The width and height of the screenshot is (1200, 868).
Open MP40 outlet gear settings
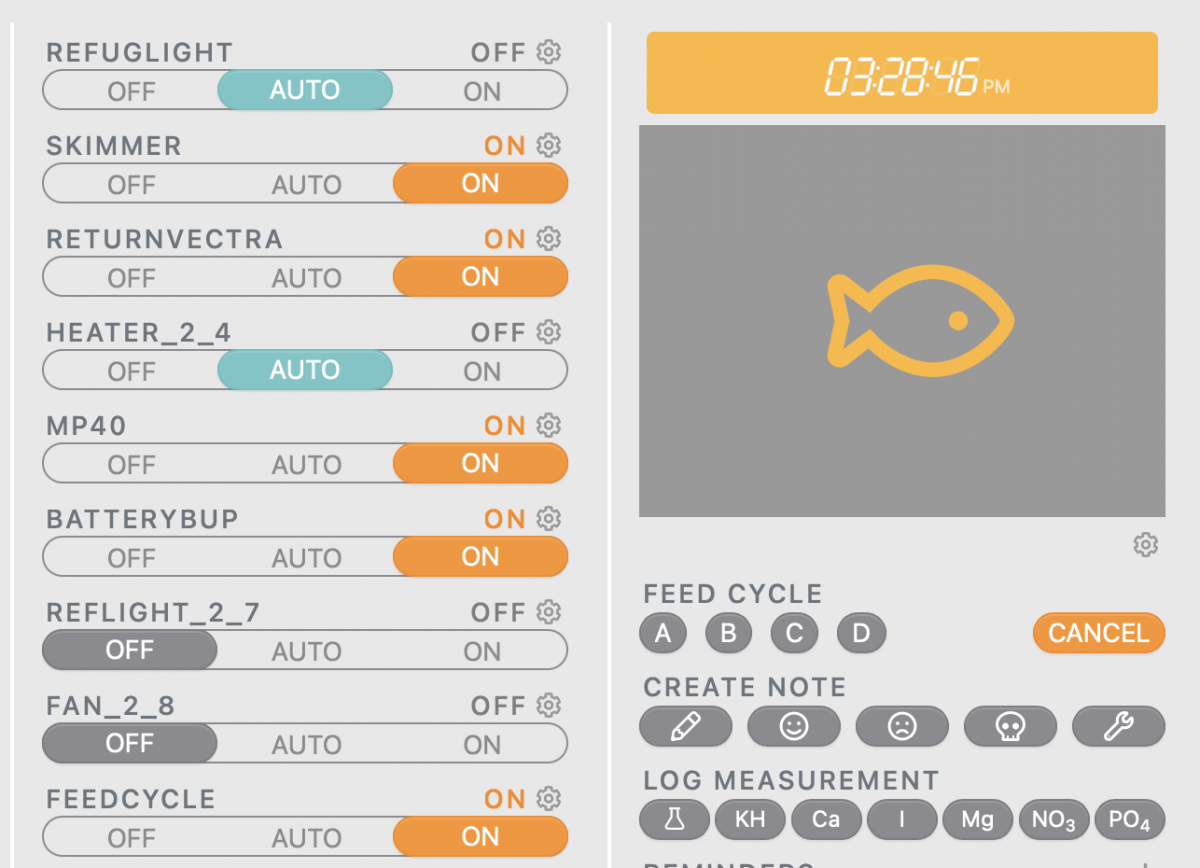tap(548, 426)
